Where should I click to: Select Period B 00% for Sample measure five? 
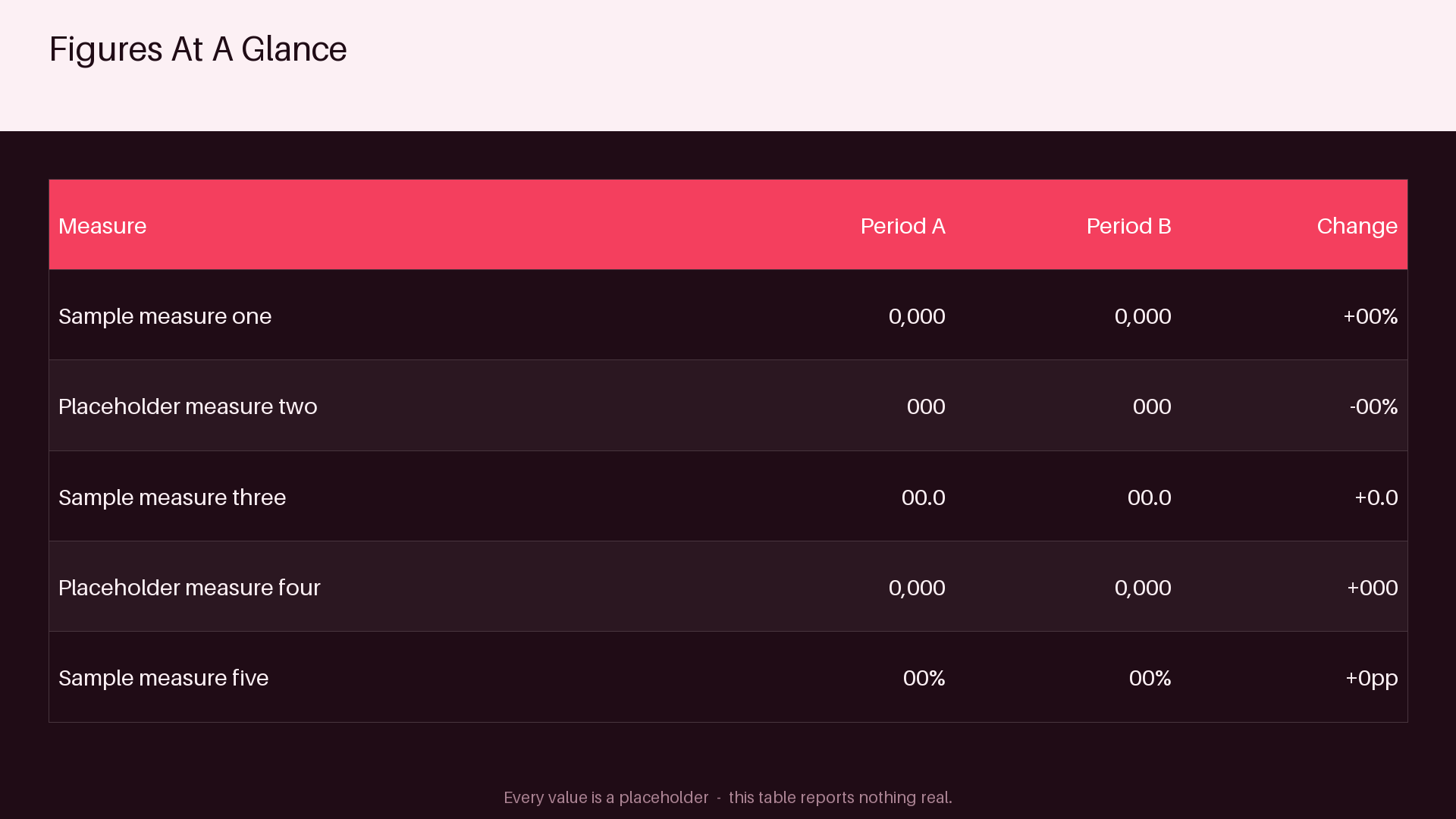[x=1150, y=678]
